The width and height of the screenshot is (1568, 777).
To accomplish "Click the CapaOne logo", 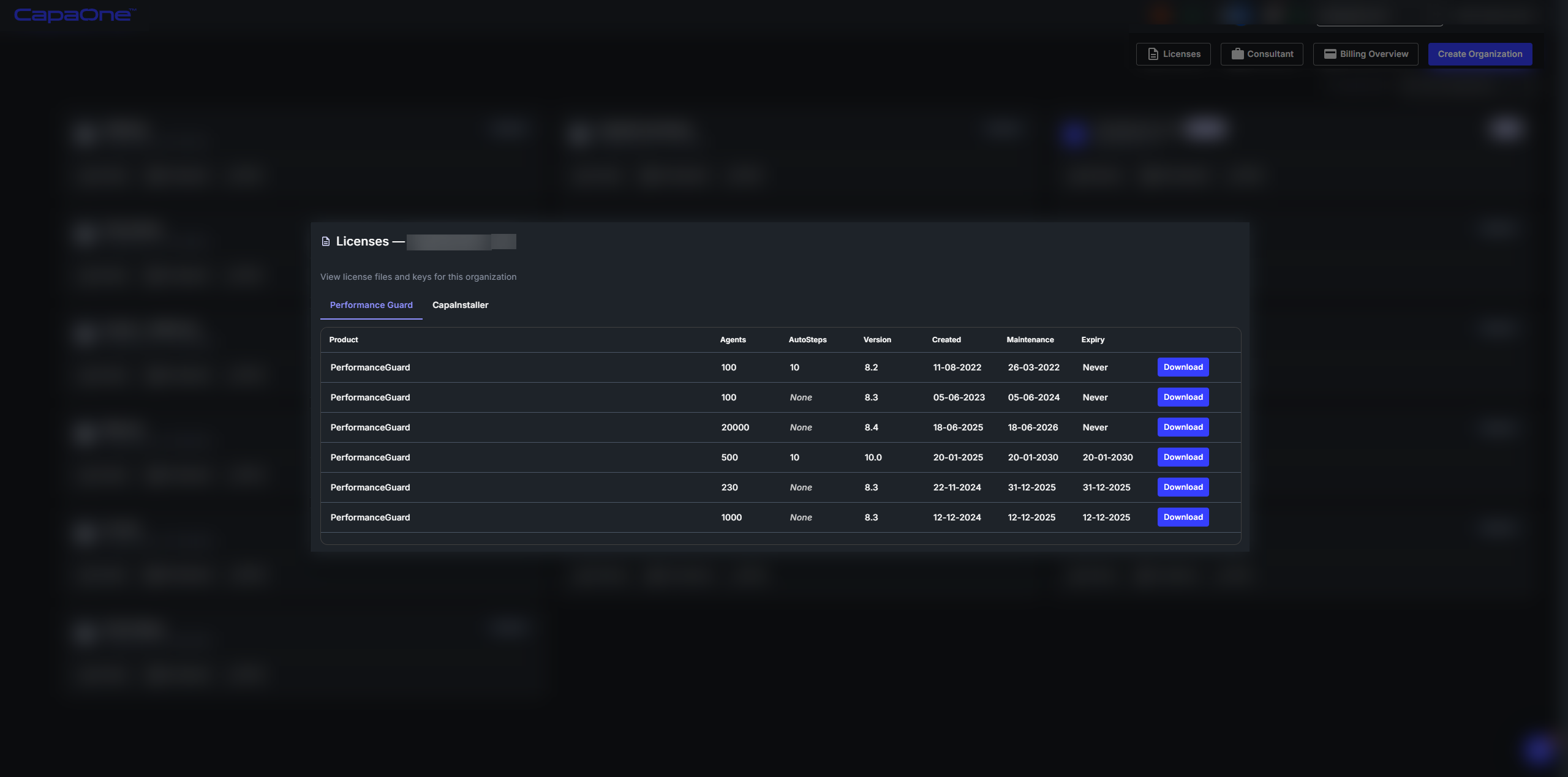I will coord(75,14).
